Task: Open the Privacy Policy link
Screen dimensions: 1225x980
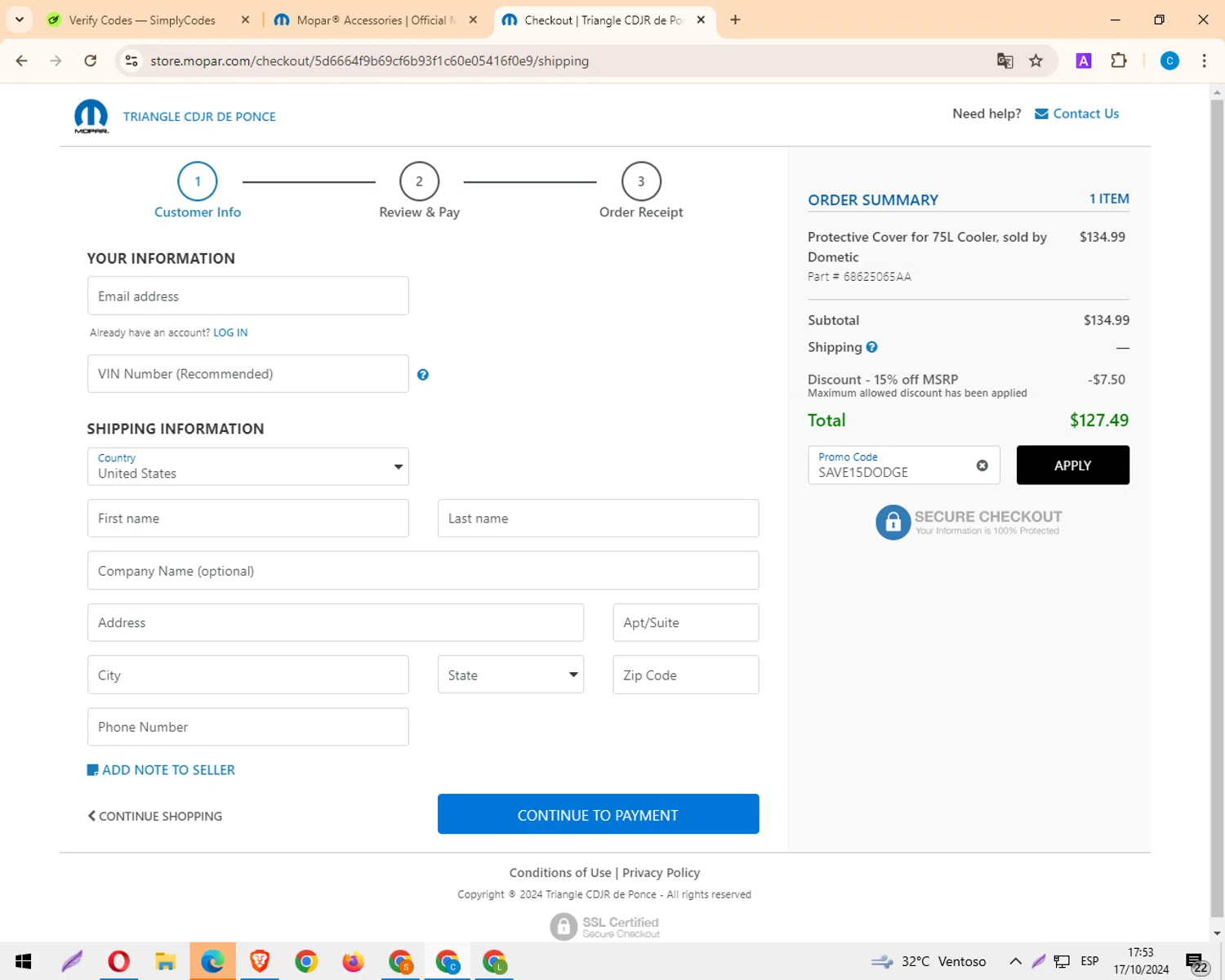Action: pos(661,872)
